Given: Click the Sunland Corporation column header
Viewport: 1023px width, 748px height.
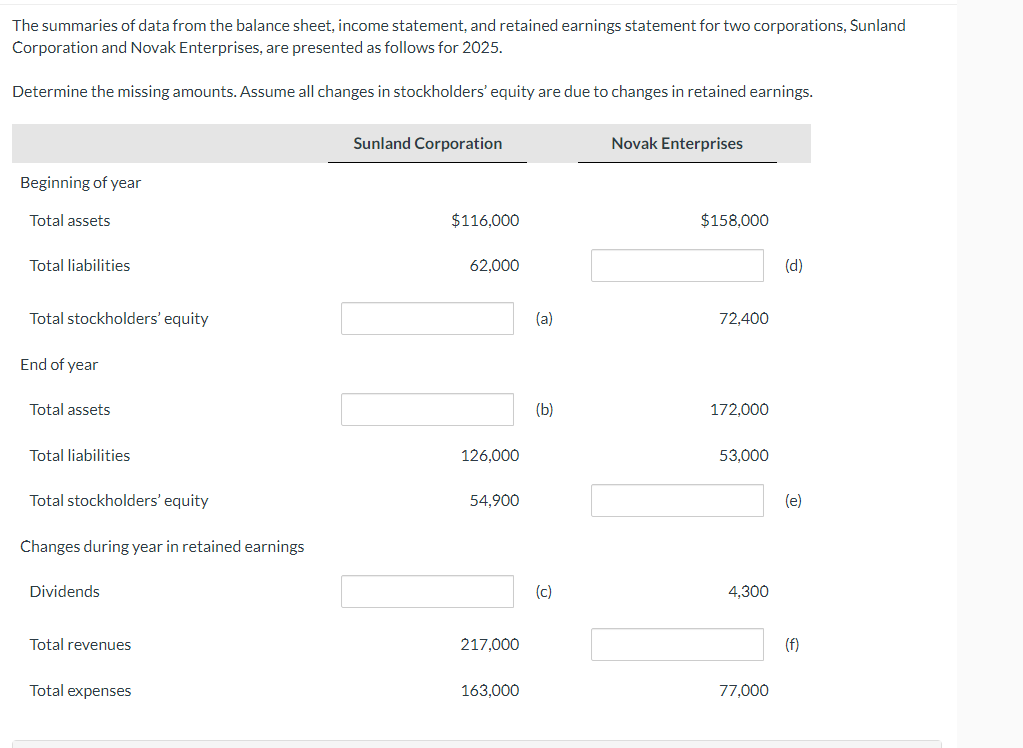Looking at the screenshot, I should 427,143.
